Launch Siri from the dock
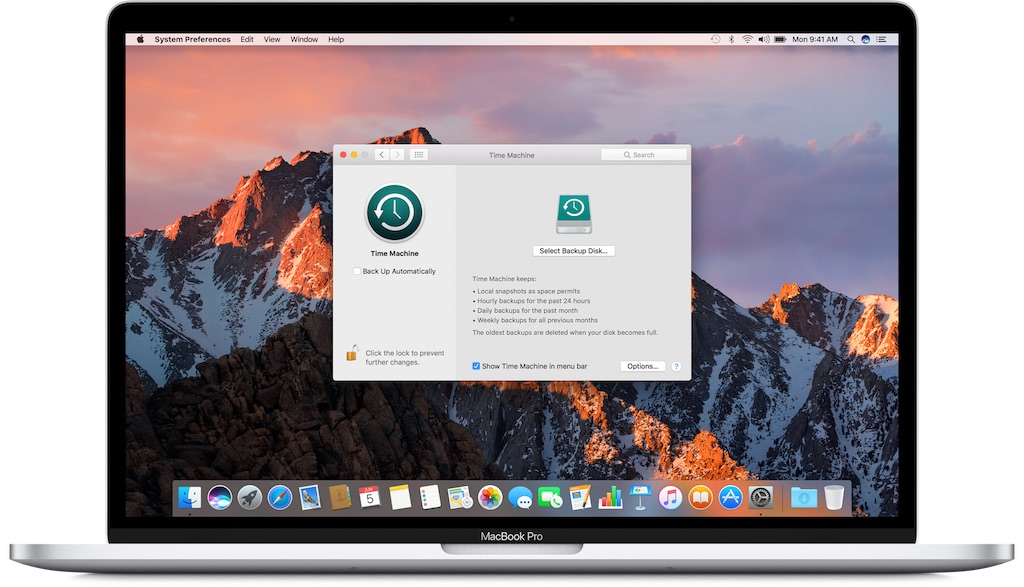Image resolution: width=1024 pixels, height=587 pixels. click(219, 498)
